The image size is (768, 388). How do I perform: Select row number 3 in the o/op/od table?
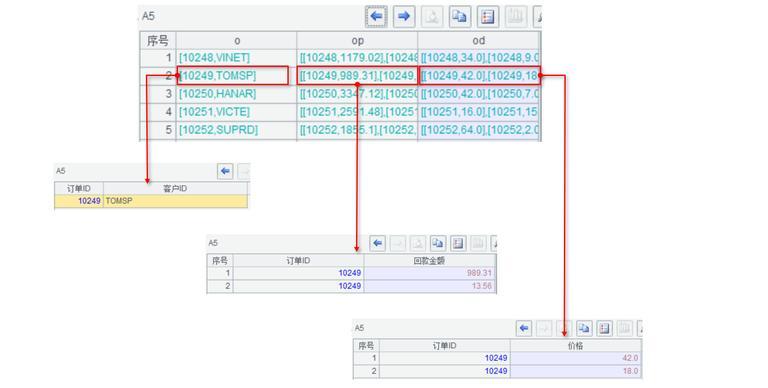point(158,94)
